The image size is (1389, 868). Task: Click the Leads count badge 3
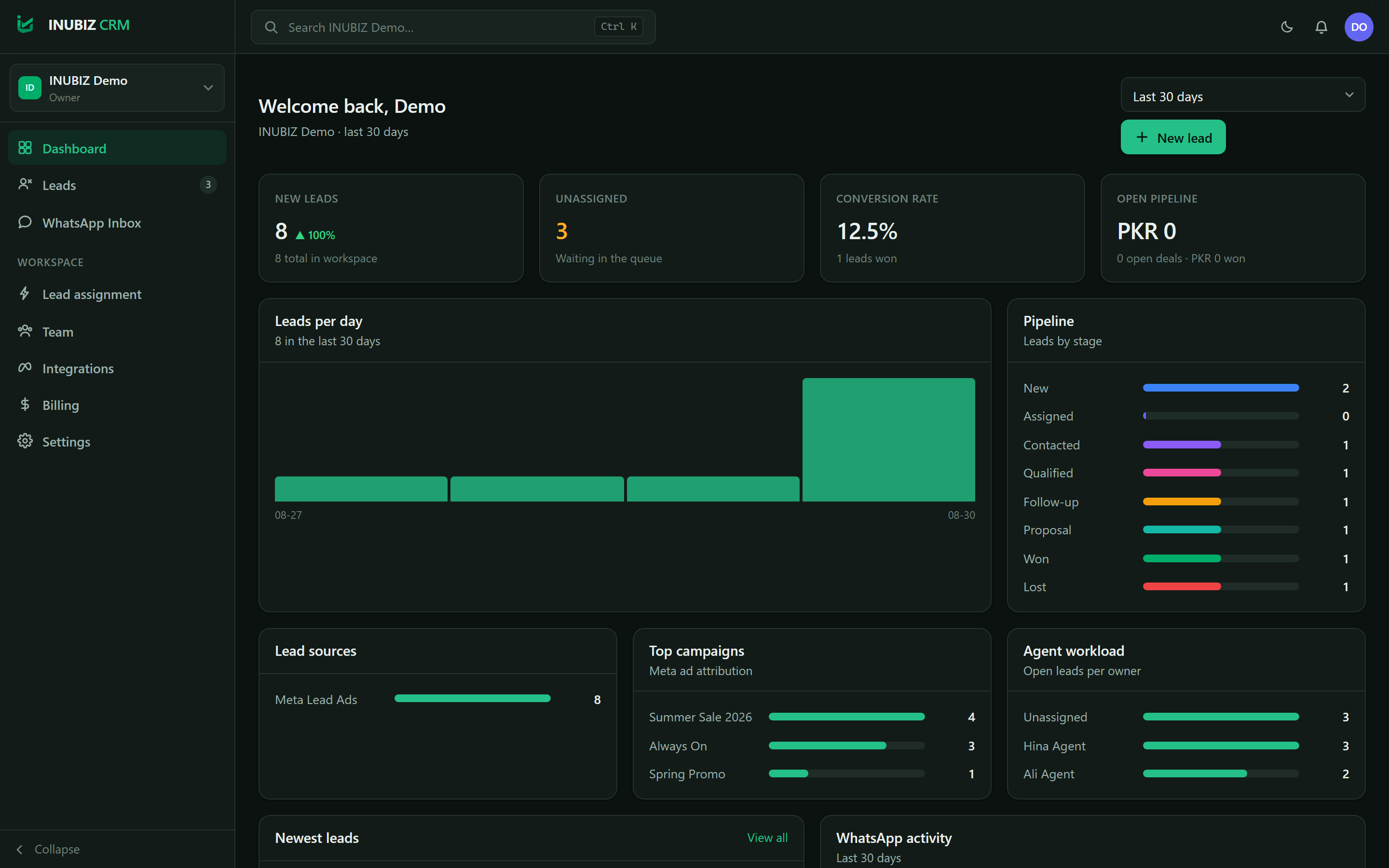[208, 185]
